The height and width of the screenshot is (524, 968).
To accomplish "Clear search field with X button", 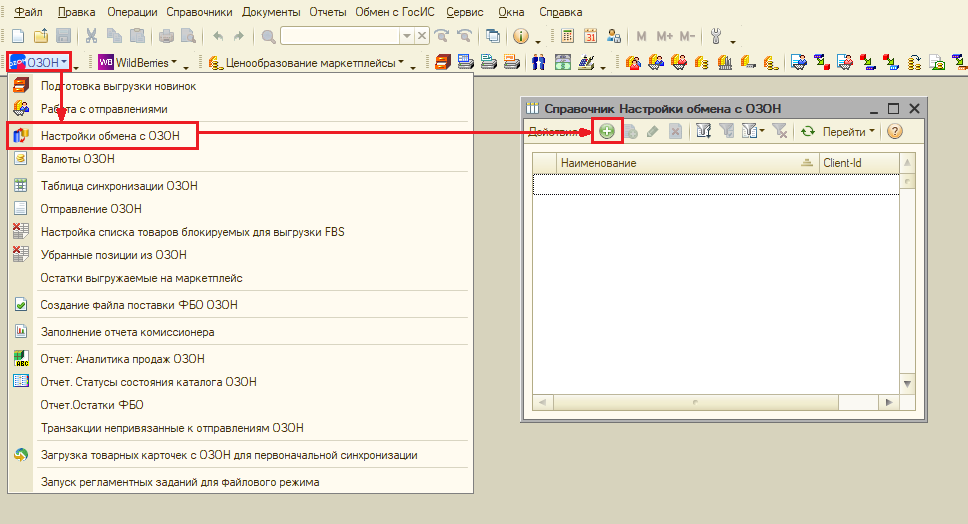I will [x=422, y=36].
